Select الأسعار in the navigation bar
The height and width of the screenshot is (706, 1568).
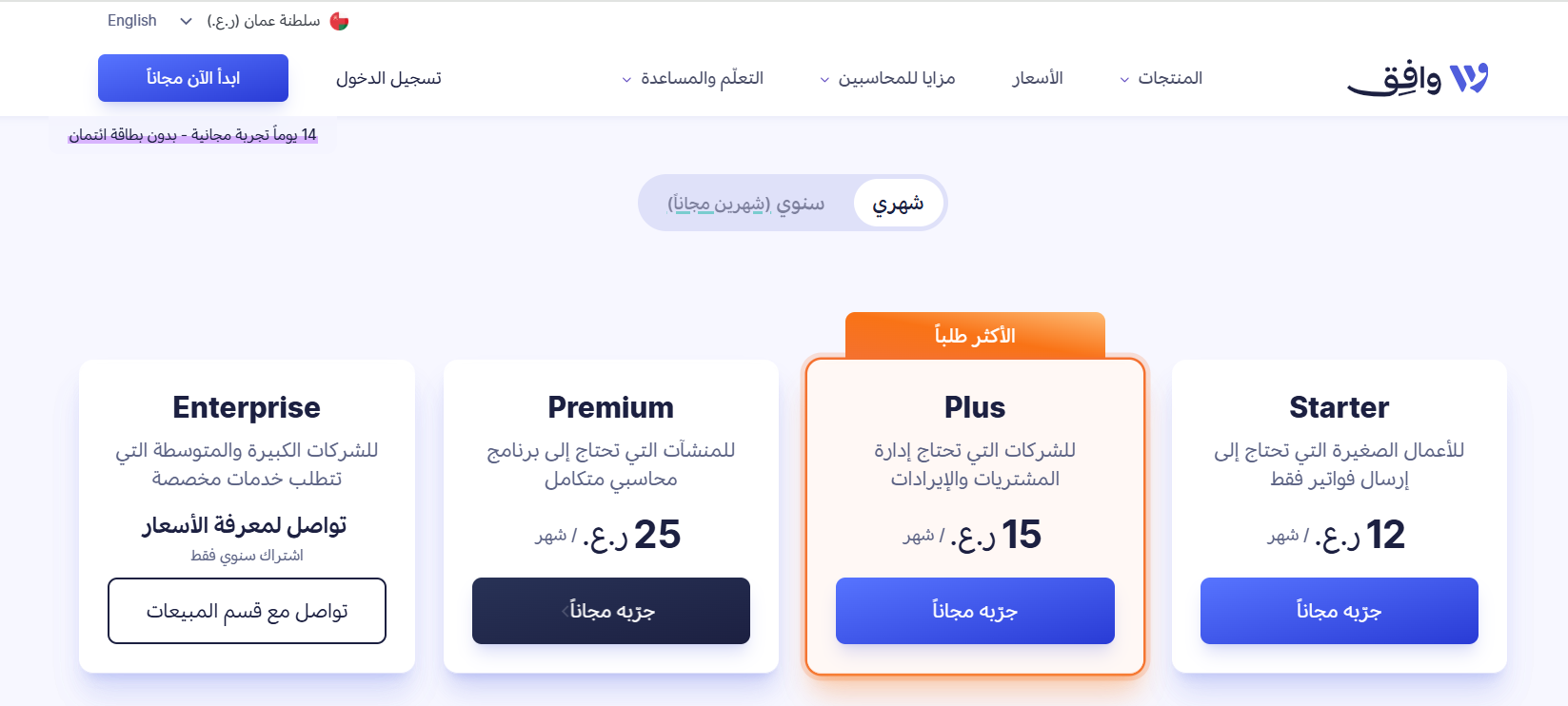pos(1037,78)
